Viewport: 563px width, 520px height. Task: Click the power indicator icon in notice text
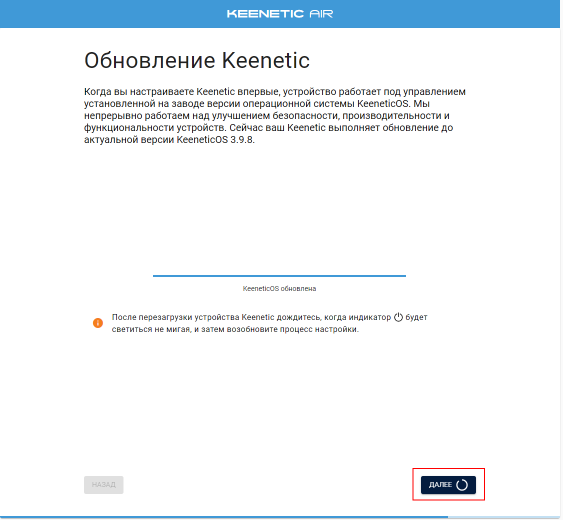click(398, 317)
